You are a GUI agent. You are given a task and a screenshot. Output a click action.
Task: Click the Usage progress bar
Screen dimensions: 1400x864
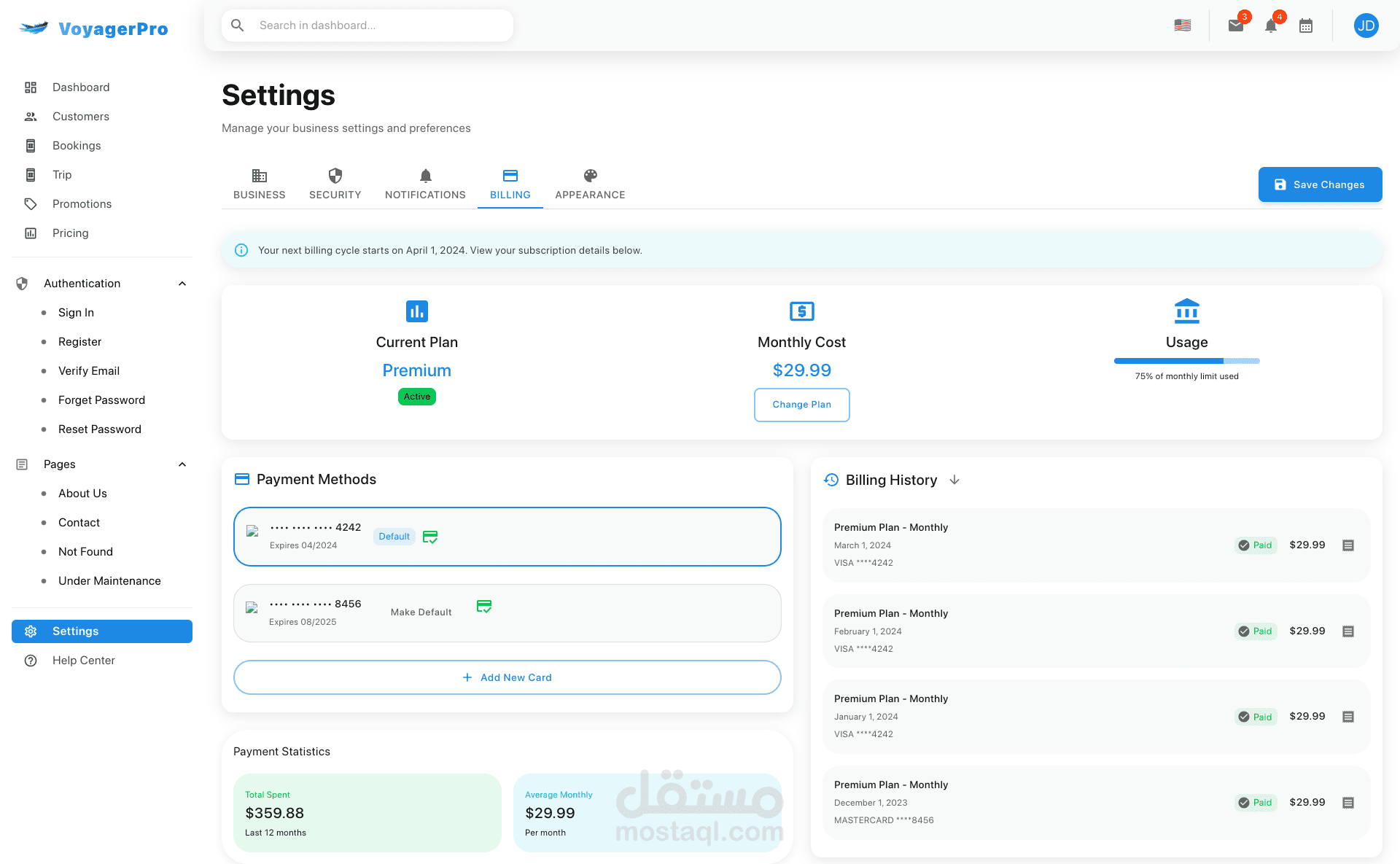(1186, 361)
